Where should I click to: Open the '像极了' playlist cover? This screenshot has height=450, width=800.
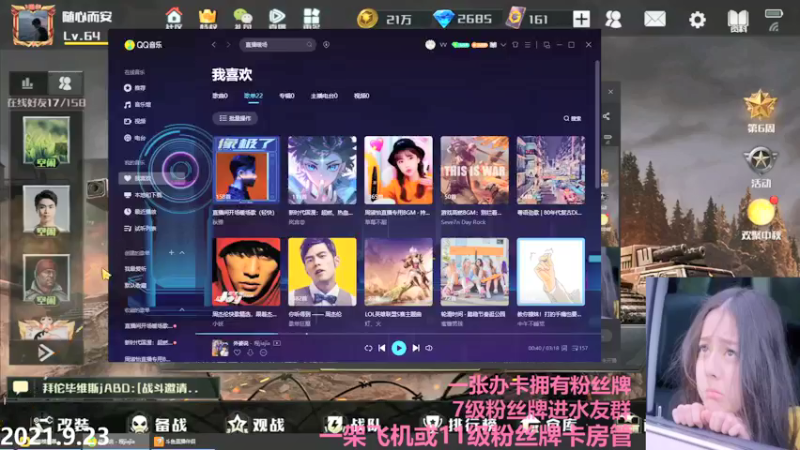click(246, 170)
